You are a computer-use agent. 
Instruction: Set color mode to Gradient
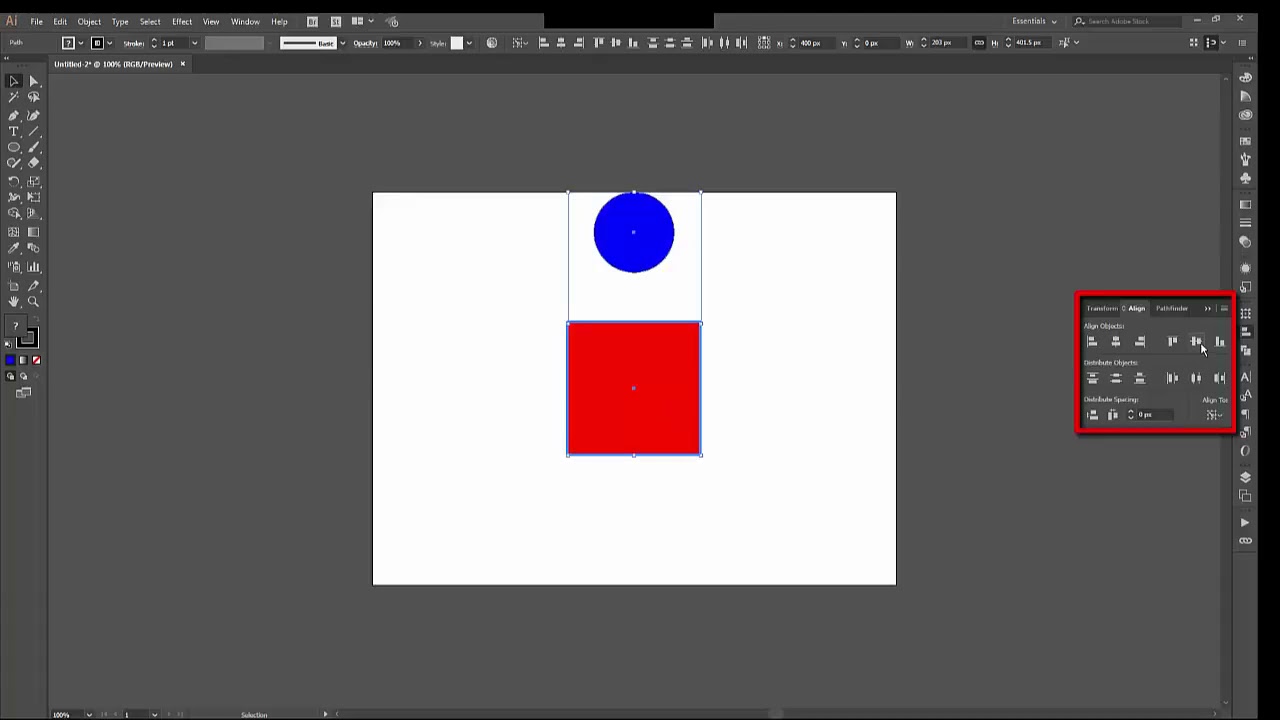point(23,360)
